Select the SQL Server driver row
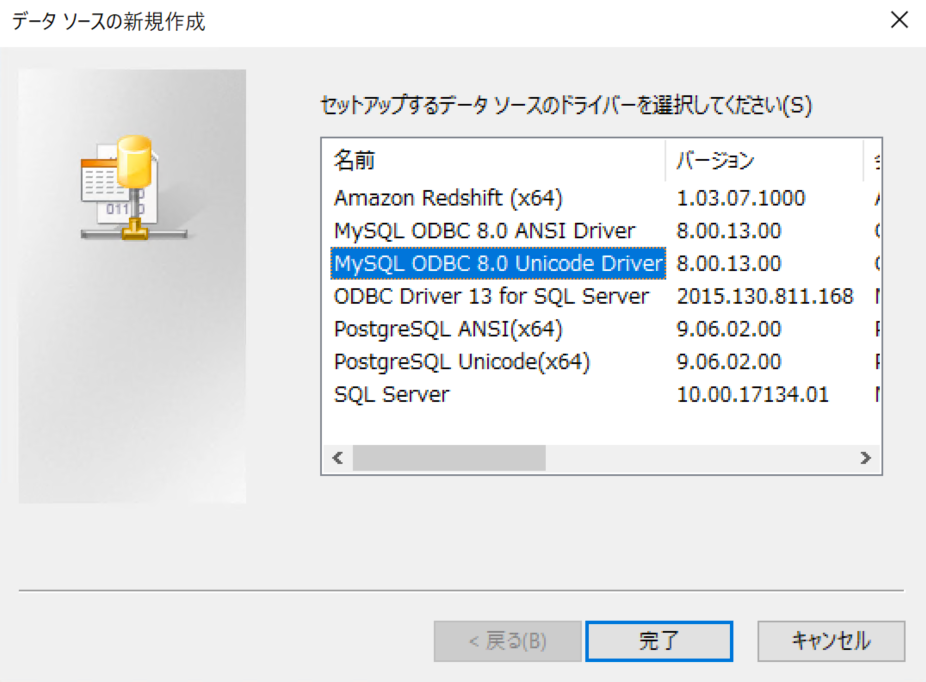 (392, 394)
